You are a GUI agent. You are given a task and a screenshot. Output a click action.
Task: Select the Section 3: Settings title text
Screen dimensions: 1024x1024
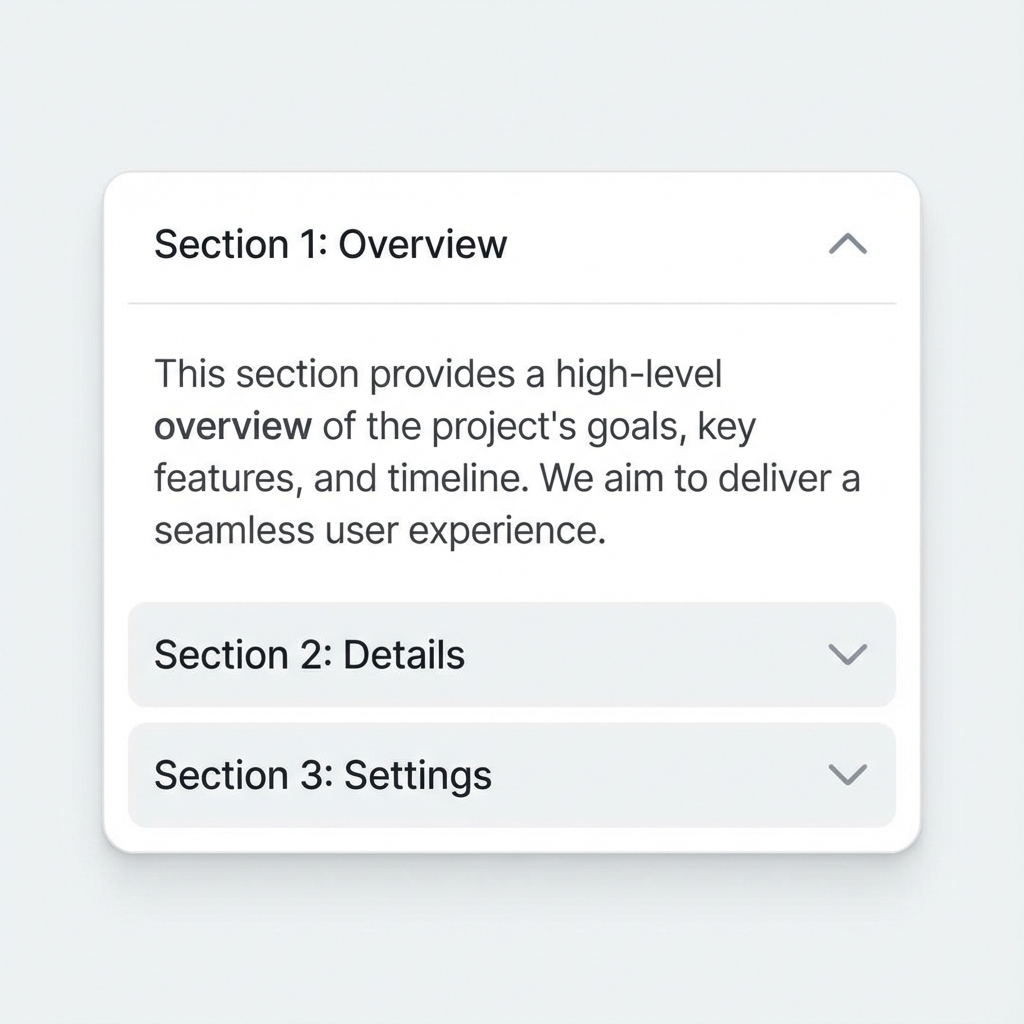pos(322,775)
